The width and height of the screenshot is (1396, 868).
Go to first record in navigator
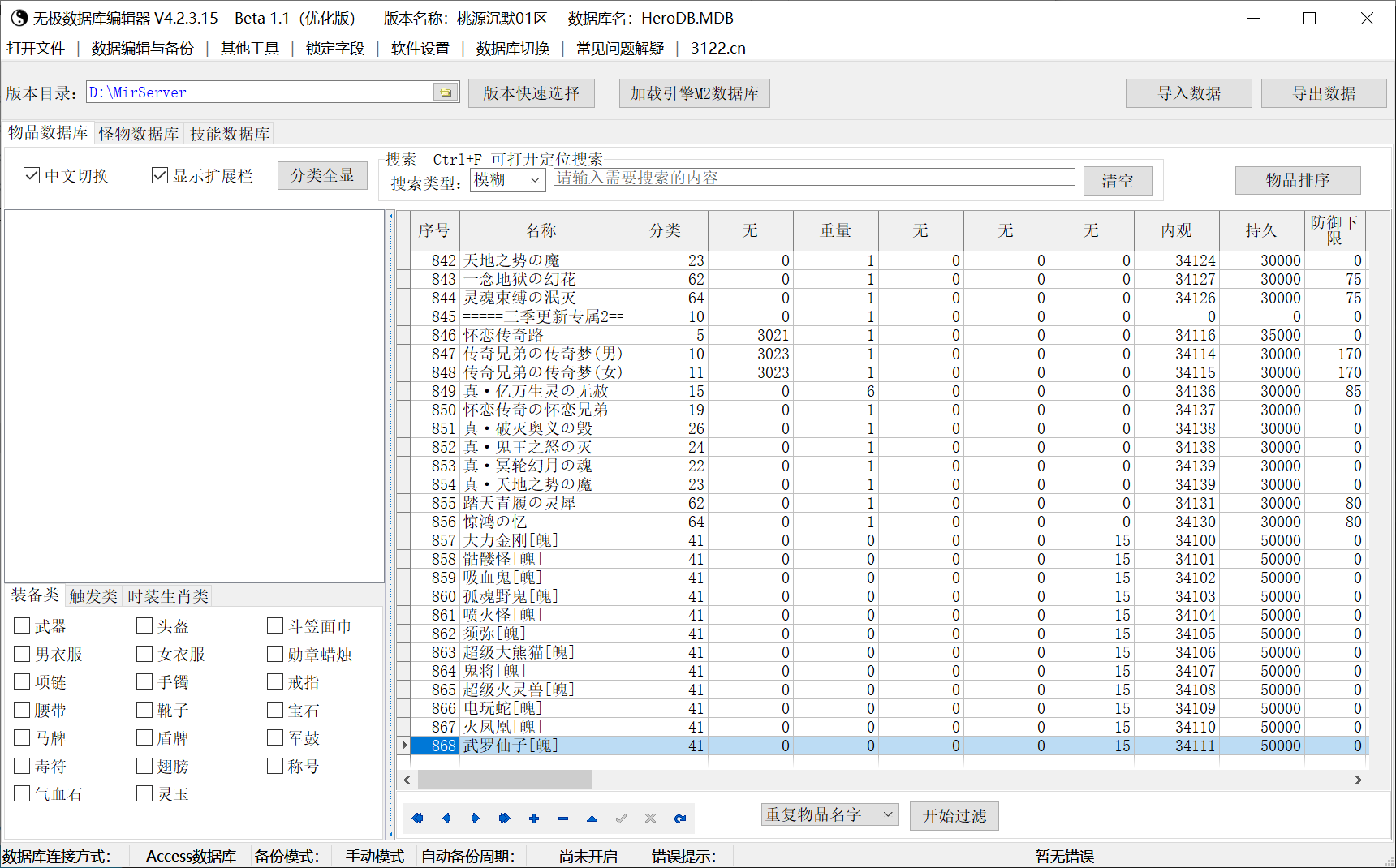pos(417,819)
